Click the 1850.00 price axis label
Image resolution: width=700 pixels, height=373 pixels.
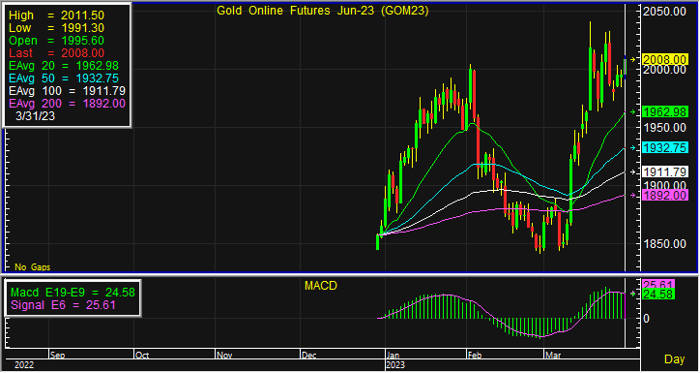click(665, 244)
